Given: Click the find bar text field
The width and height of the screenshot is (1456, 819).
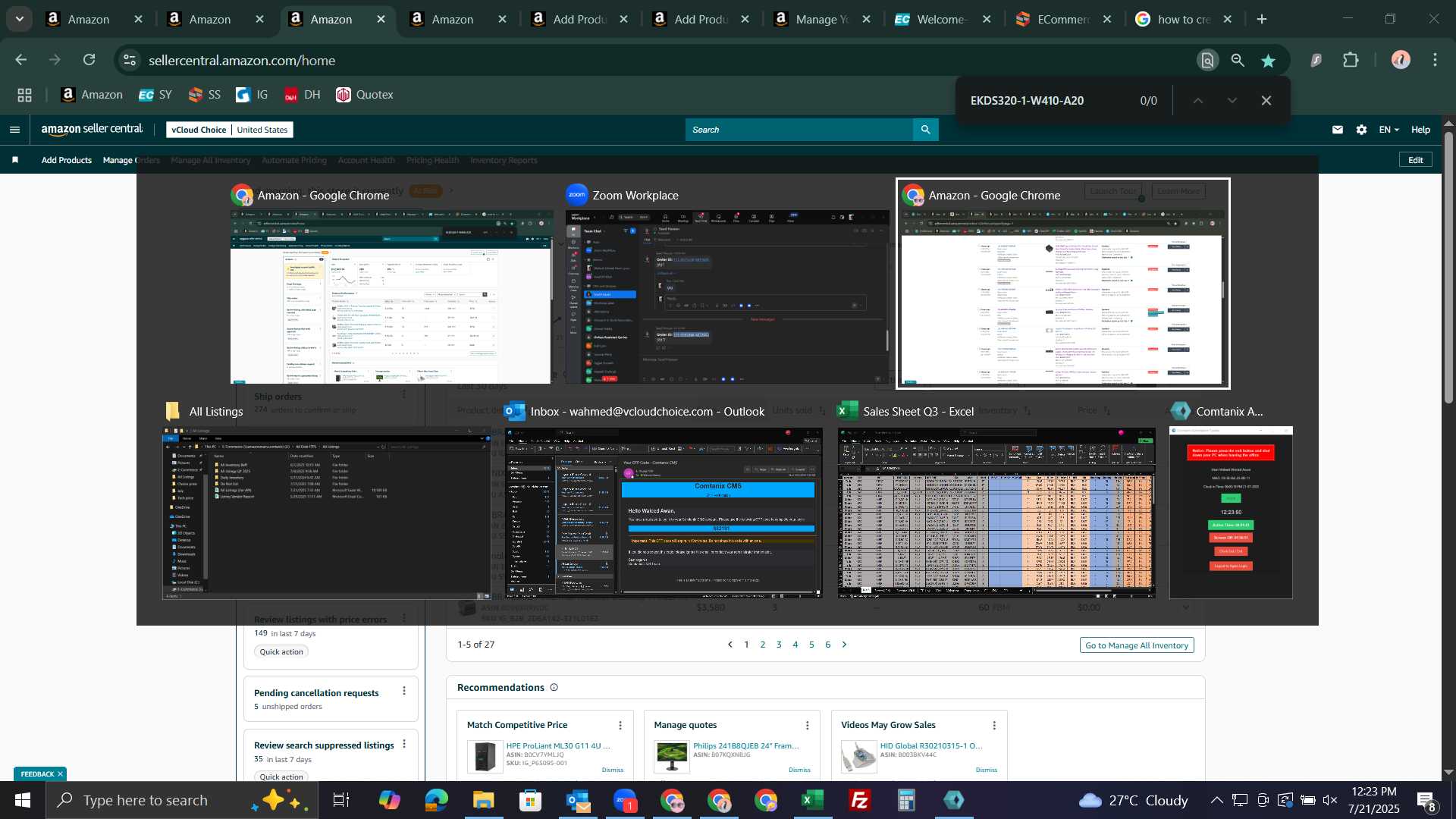Looking at the screenshot, I should coord(1046,101).
